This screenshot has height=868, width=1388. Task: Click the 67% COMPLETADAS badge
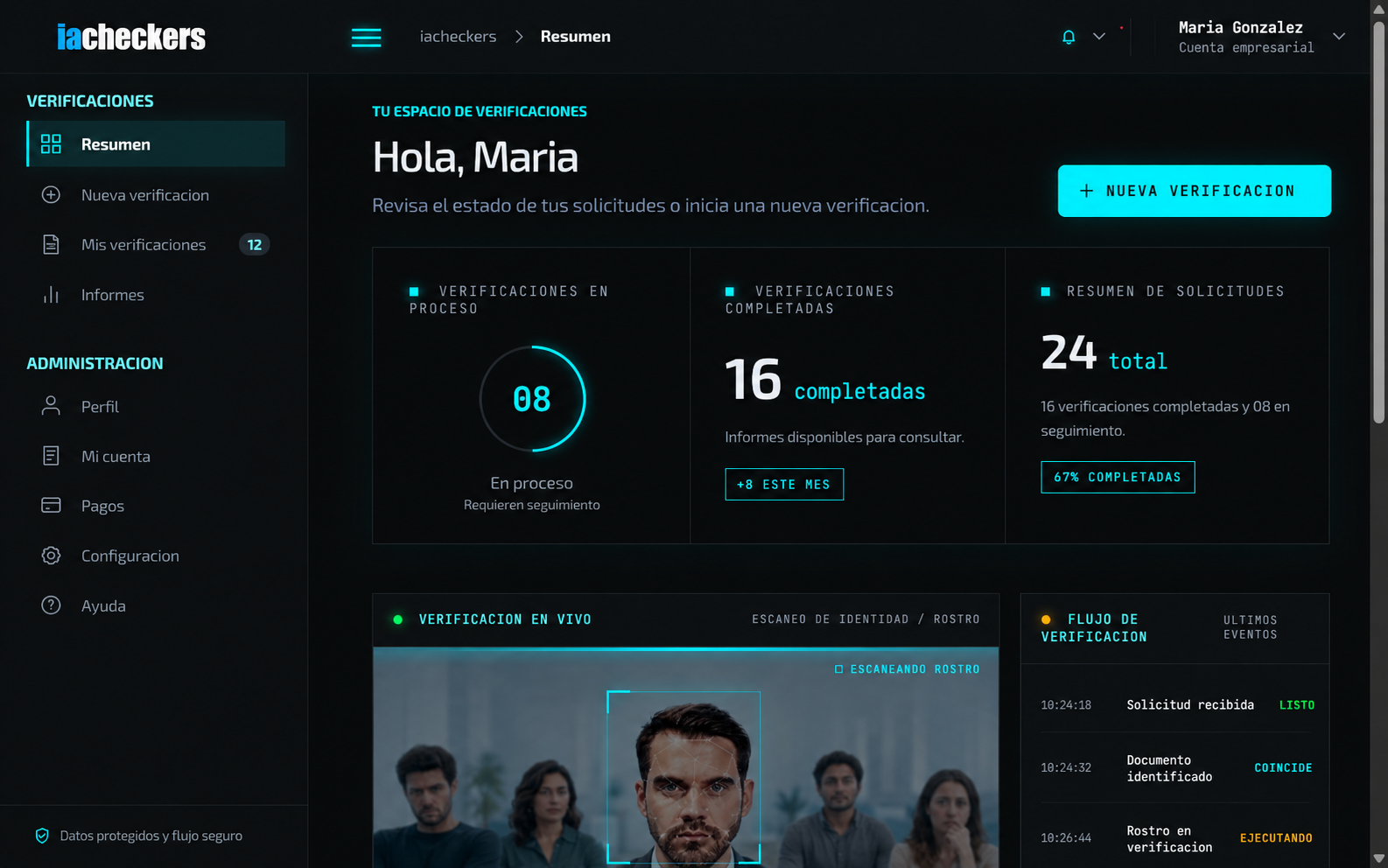click(1118, 477)
